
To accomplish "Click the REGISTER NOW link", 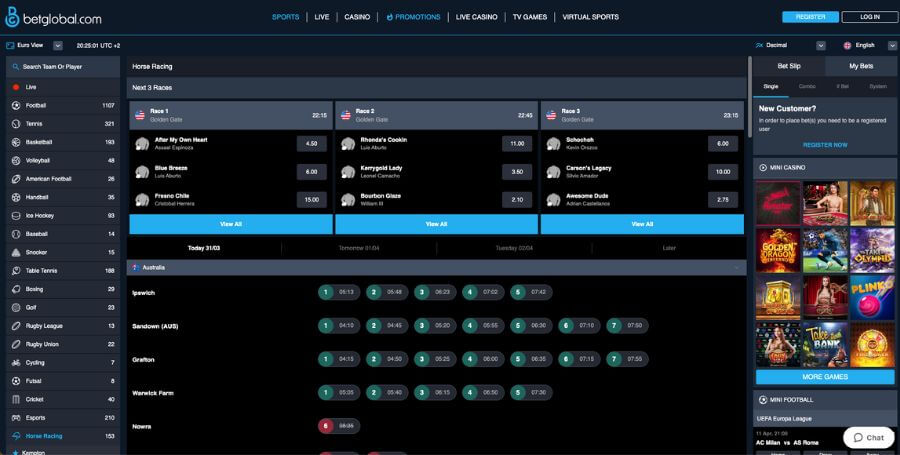I will coord(825,145).
